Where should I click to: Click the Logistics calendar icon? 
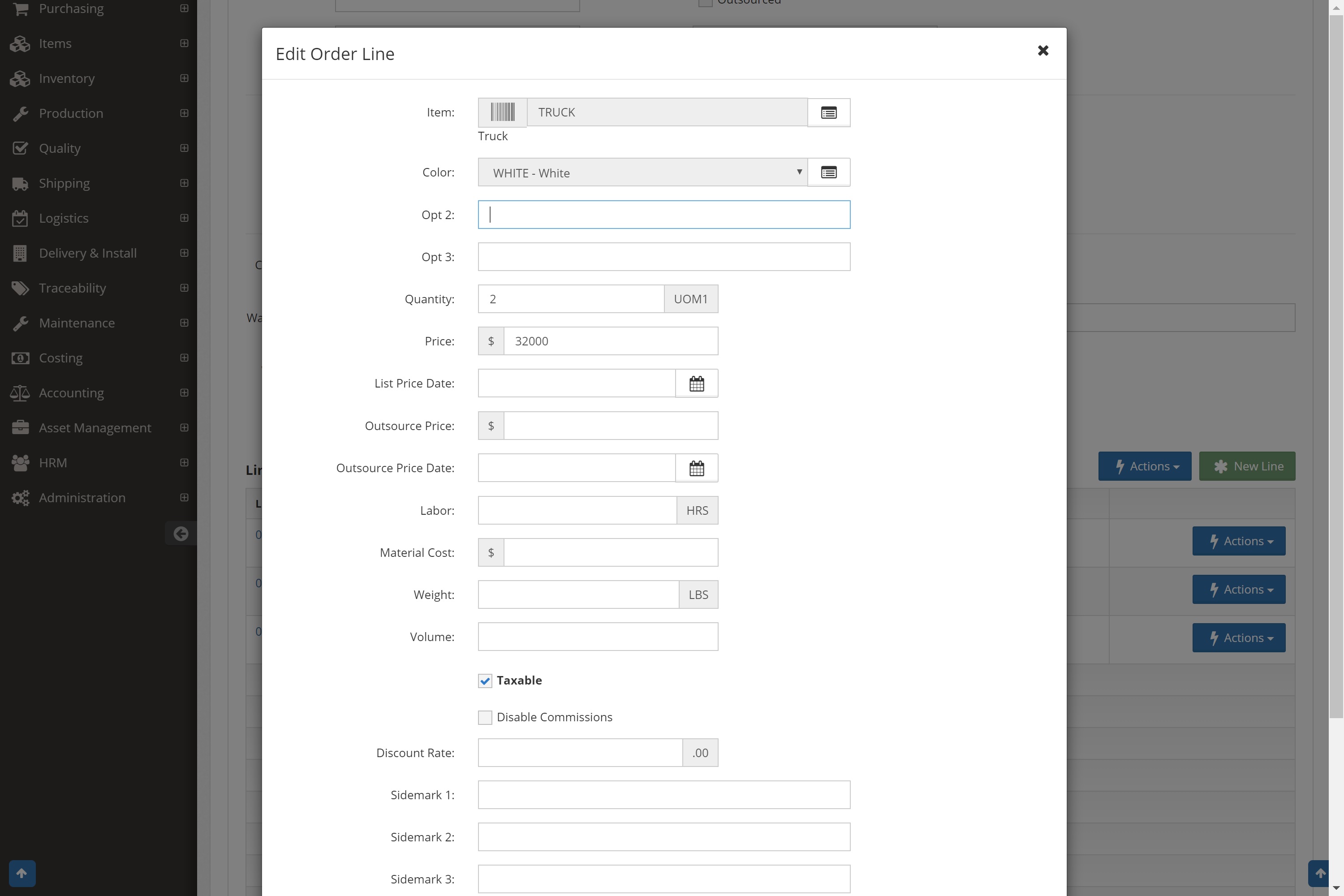[x=20, y=218]
